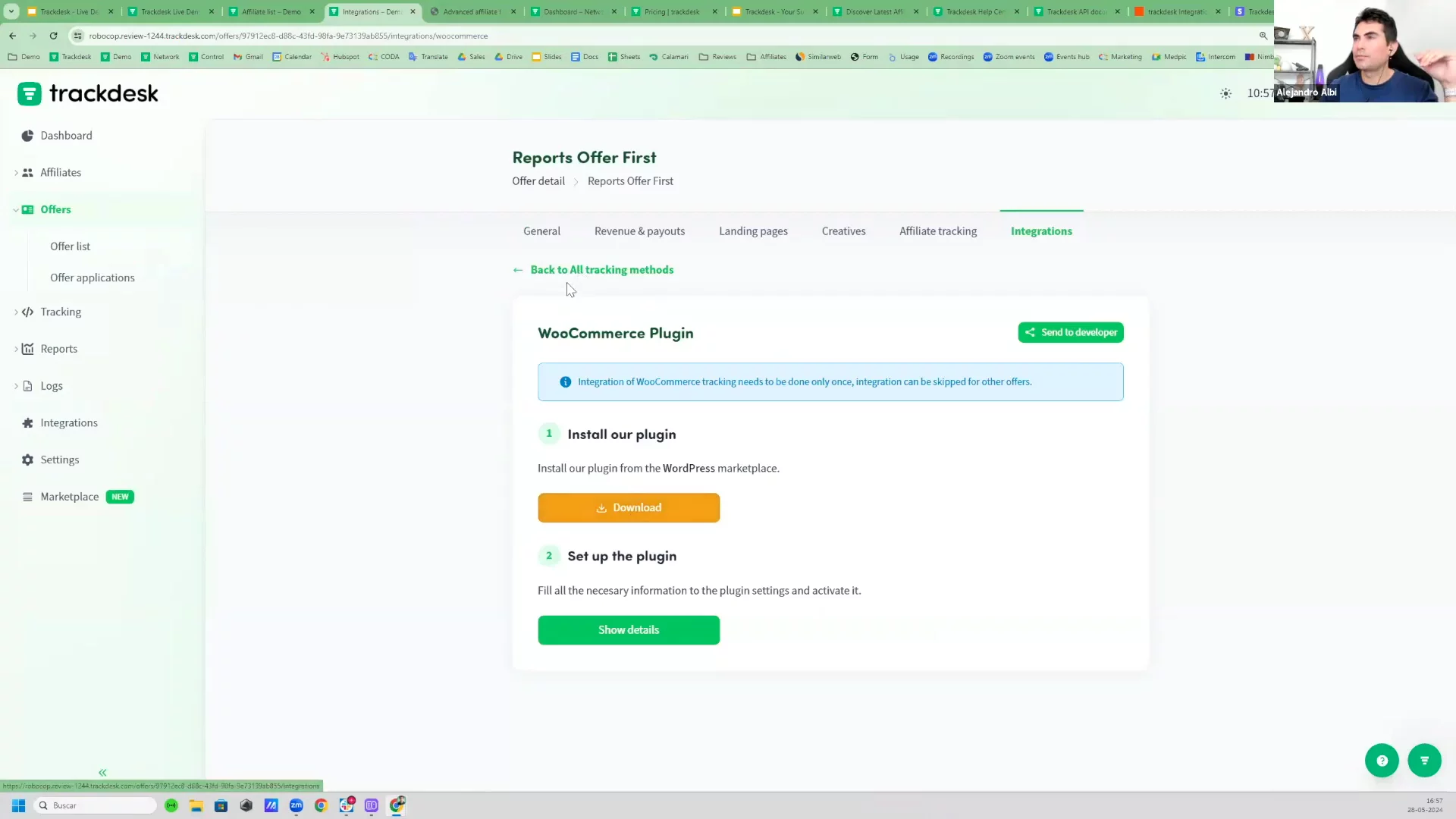Collapse the Offers sidebar section

click(16, 210)
